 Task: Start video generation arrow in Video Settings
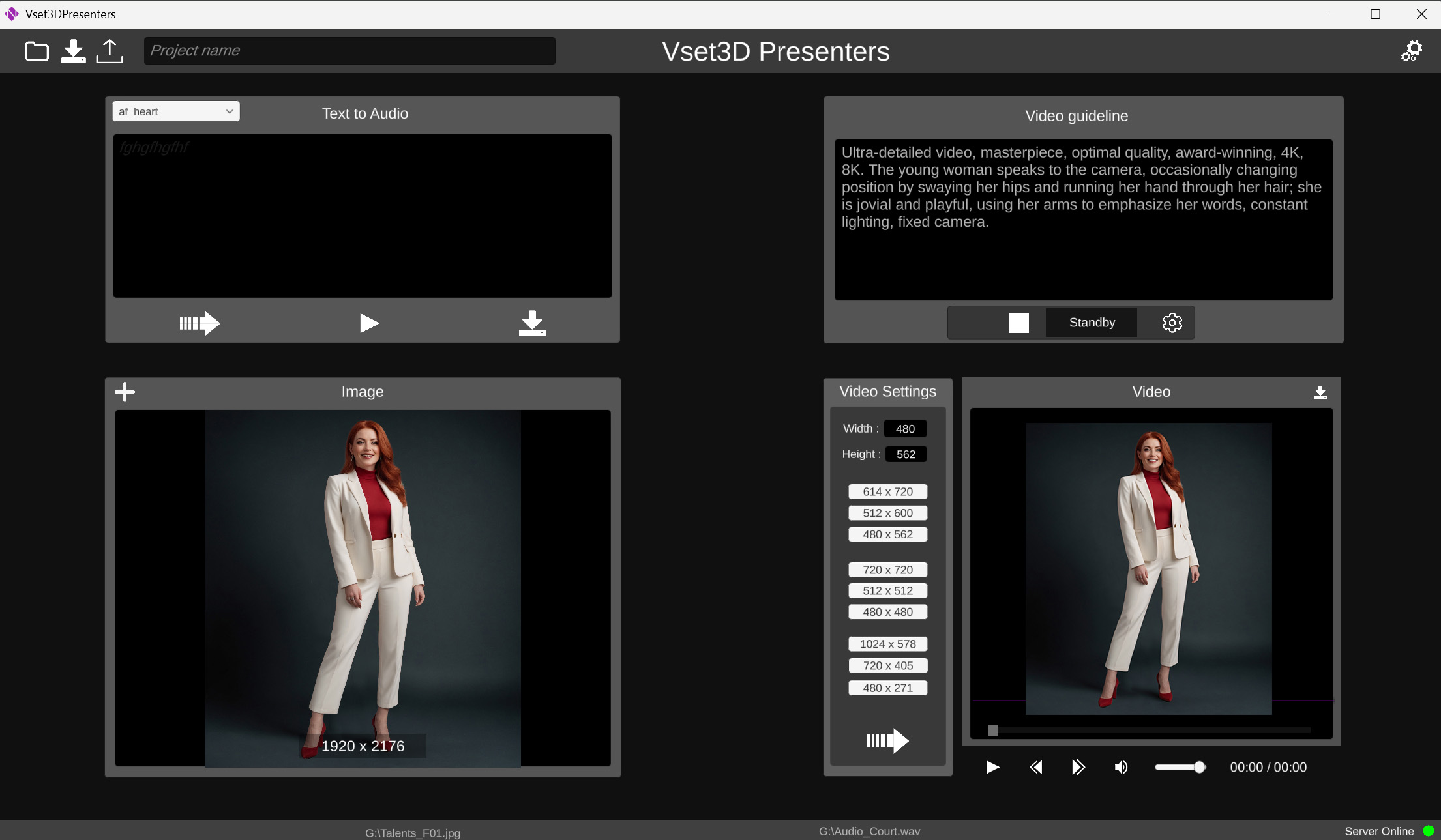tap(887, 741)
